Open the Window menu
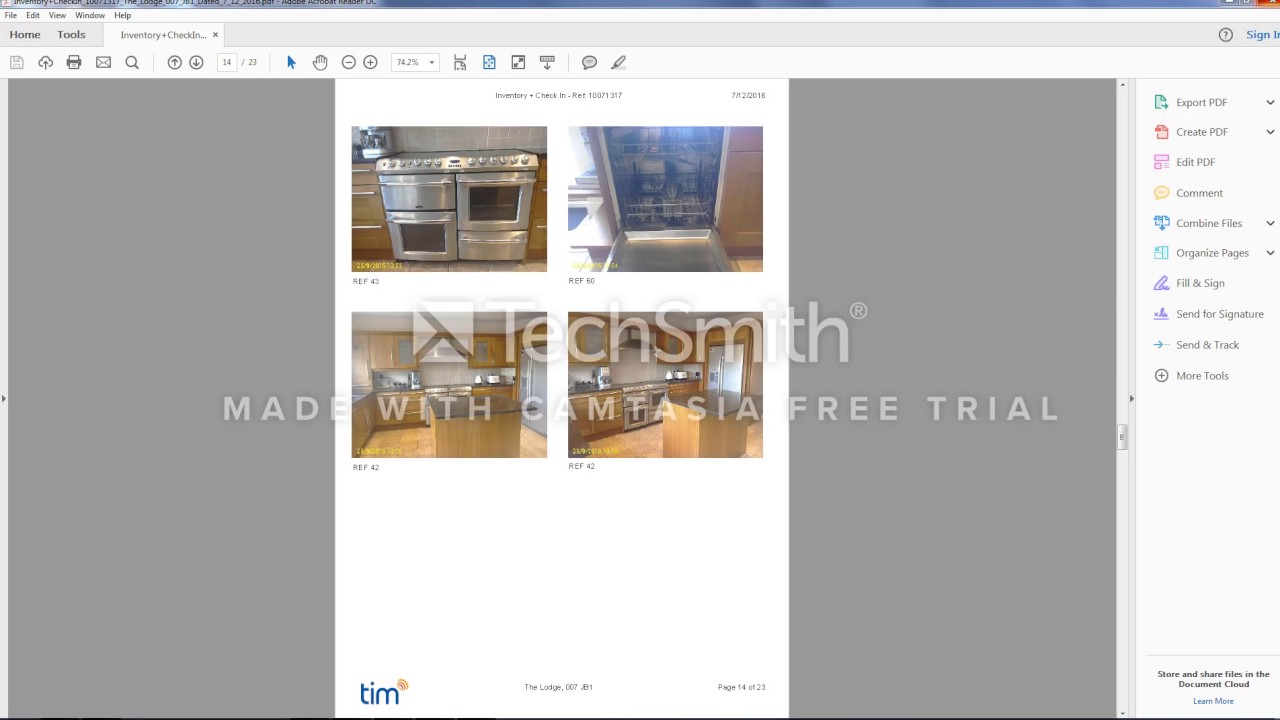The width and height of the screenshot is (1280, 720). click(x=90, y=15)
